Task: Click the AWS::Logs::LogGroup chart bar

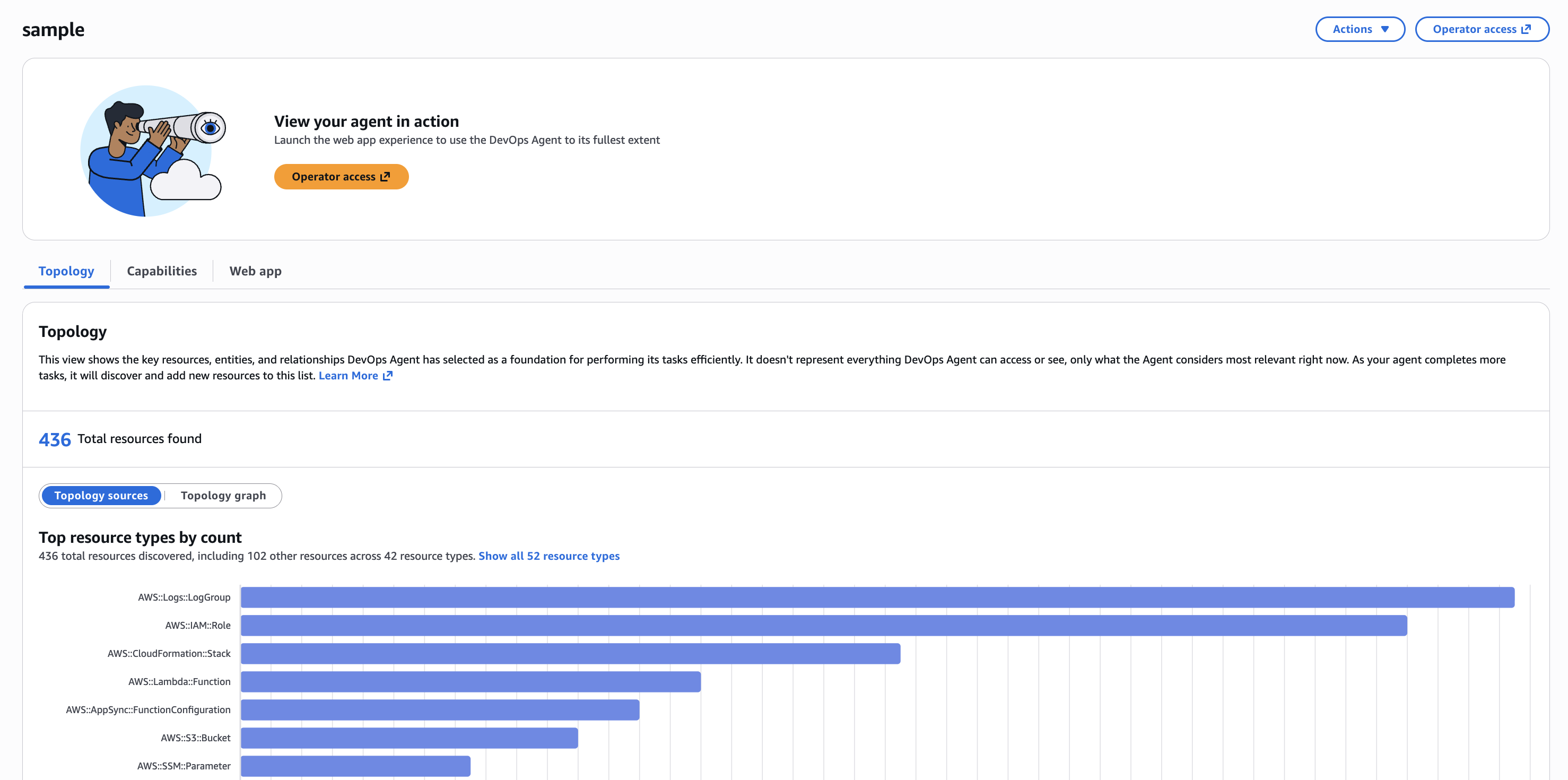Action: tap(876, 597)
